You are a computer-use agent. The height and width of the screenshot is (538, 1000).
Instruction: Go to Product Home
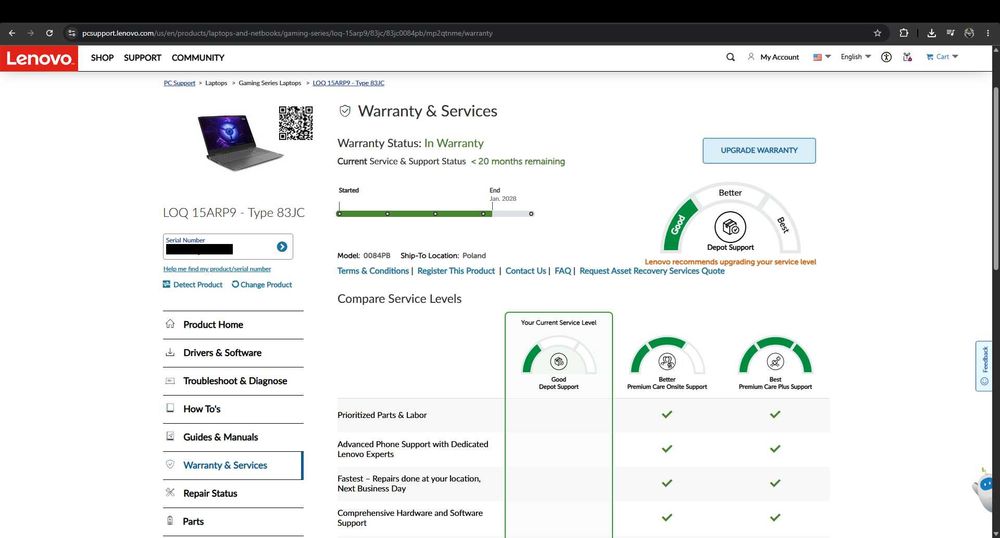233,324
